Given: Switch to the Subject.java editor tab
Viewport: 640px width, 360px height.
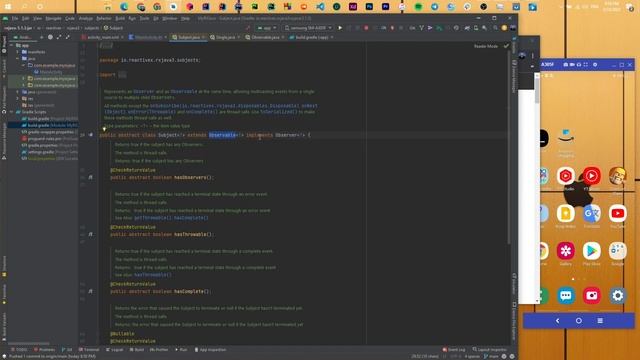Looking at the screenshot, I should coord(189,37).
